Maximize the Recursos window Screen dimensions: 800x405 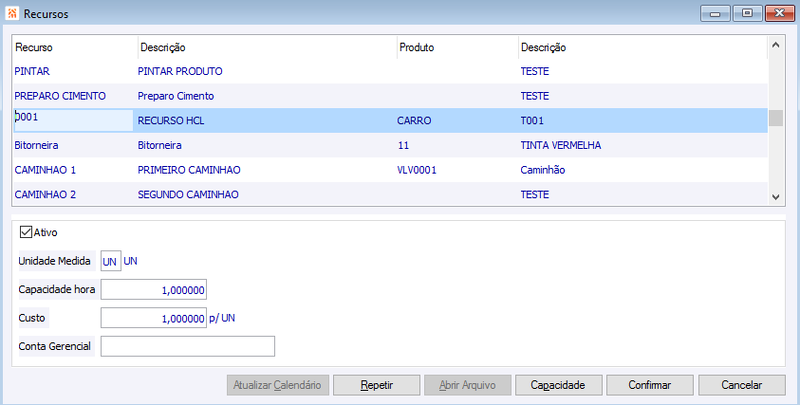[747, 13]
